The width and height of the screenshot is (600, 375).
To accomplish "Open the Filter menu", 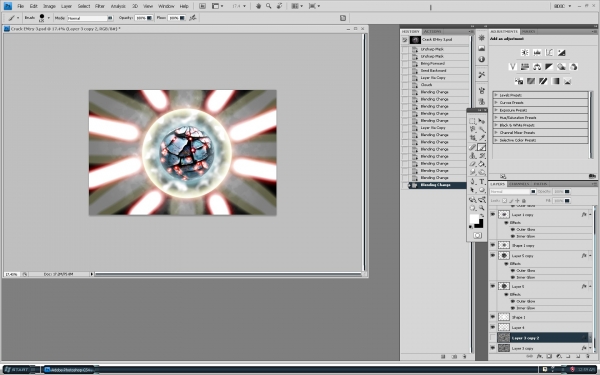I will click(99, 6).
